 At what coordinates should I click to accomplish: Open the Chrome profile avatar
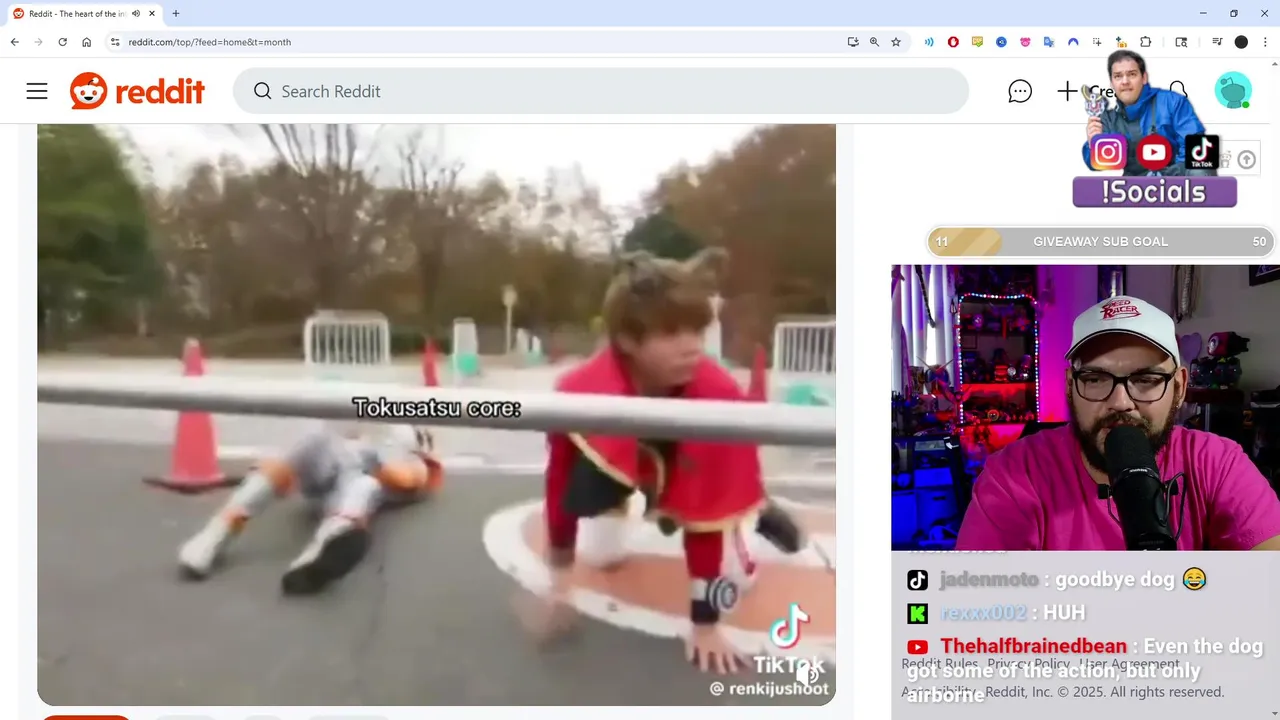(1241, 42)
